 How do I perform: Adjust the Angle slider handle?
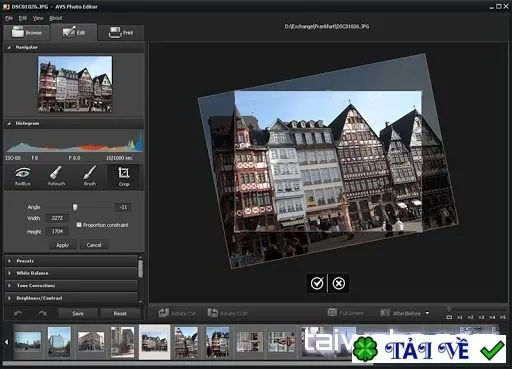coord(75,207)
